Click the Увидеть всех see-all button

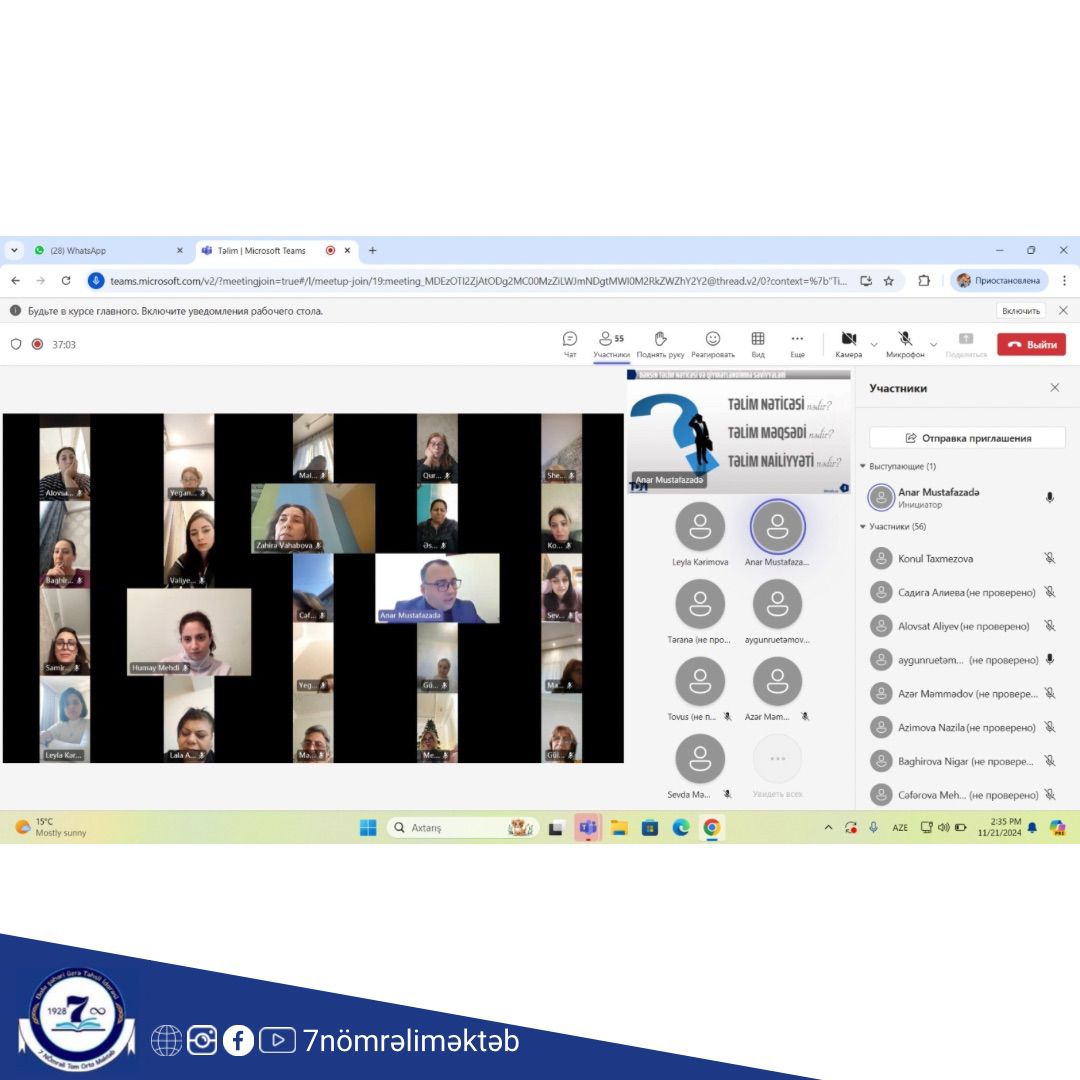click(778, 766)
